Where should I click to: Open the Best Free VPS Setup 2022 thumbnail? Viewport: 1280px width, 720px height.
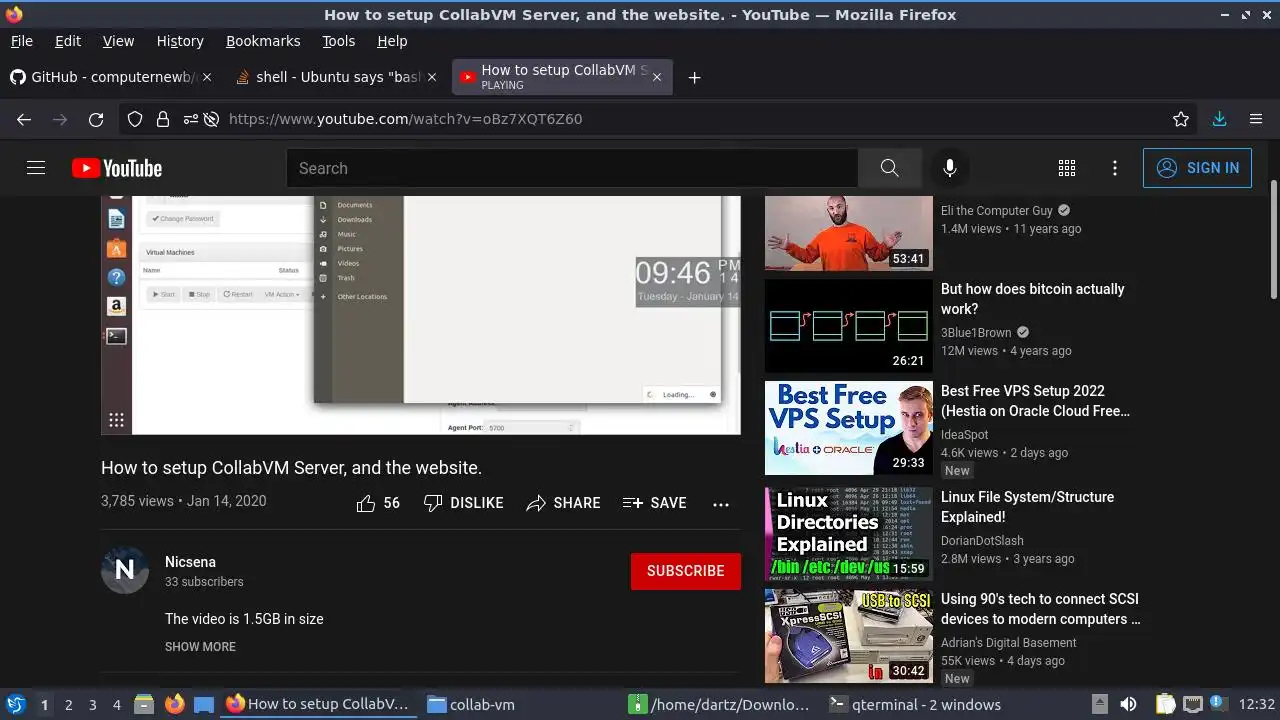[x=849, y=428]
